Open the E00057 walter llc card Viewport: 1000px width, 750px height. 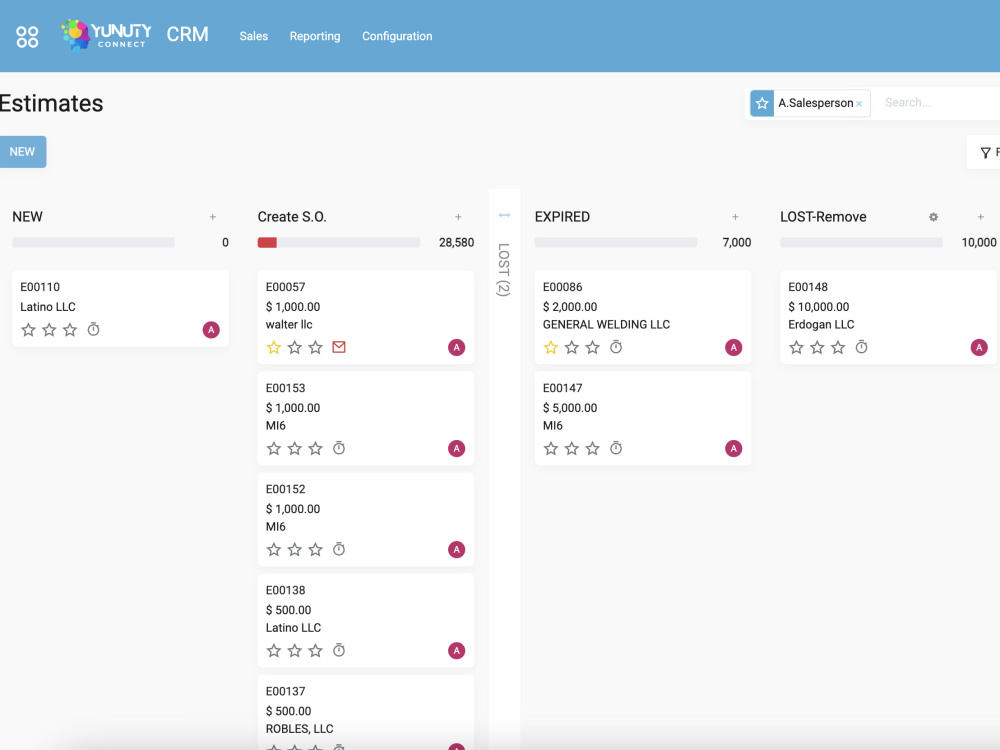click(366, 317)
